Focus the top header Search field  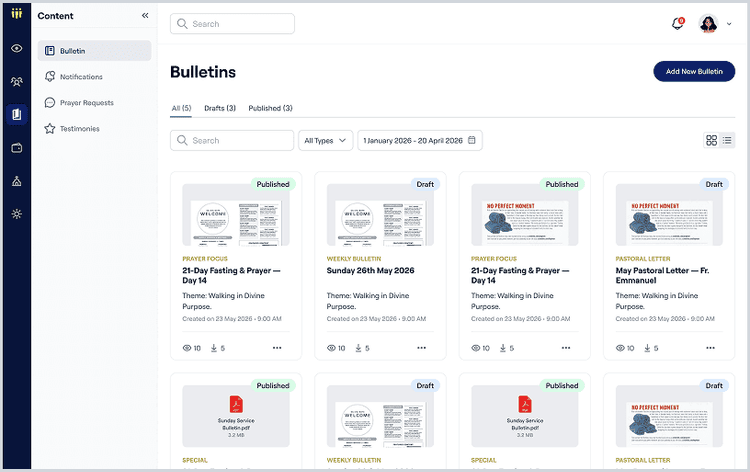(x=232, y=24)
